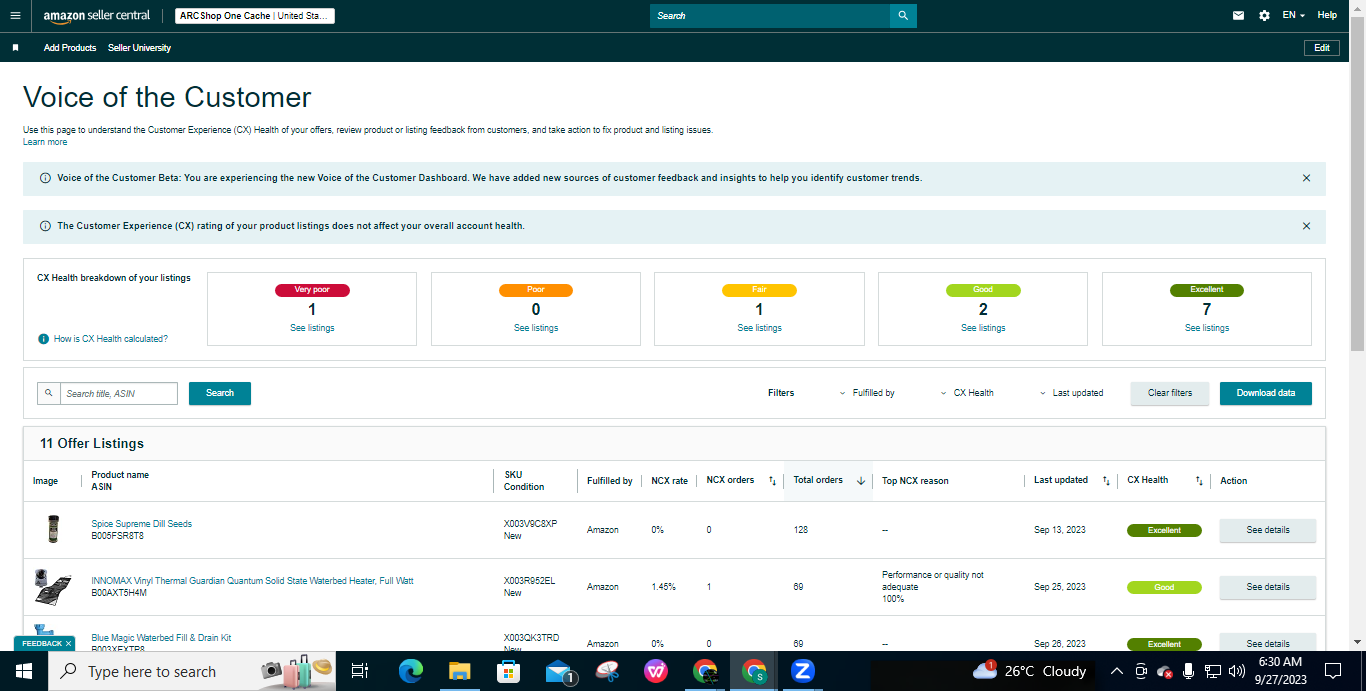
Task: Sort by Total orders arrow
Action: pos(861,481)
